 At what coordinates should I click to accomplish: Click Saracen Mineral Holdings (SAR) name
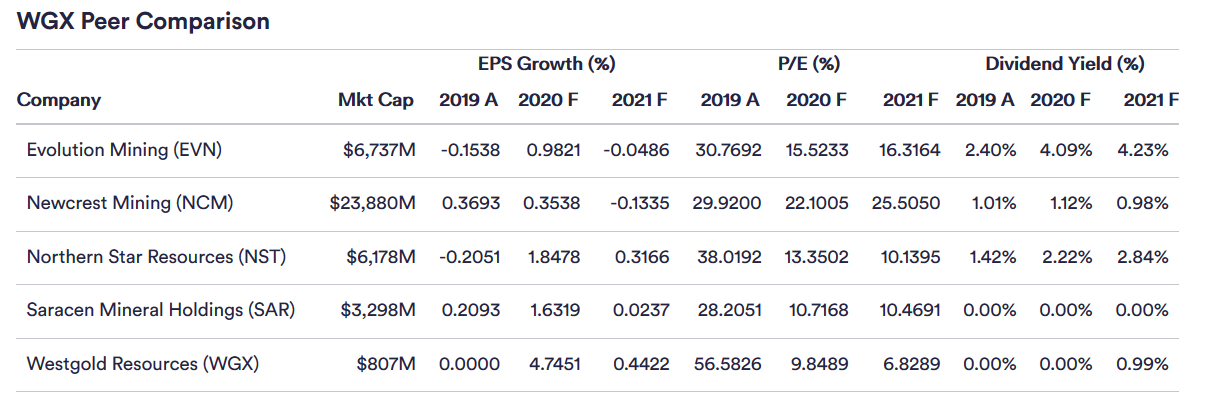[161, 310]
